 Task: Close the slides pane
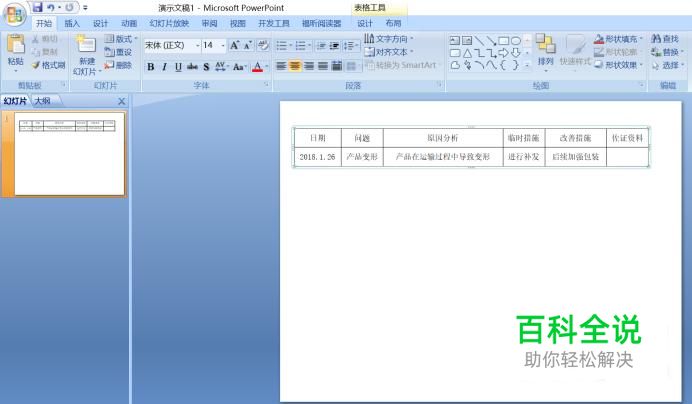(122, 102)
